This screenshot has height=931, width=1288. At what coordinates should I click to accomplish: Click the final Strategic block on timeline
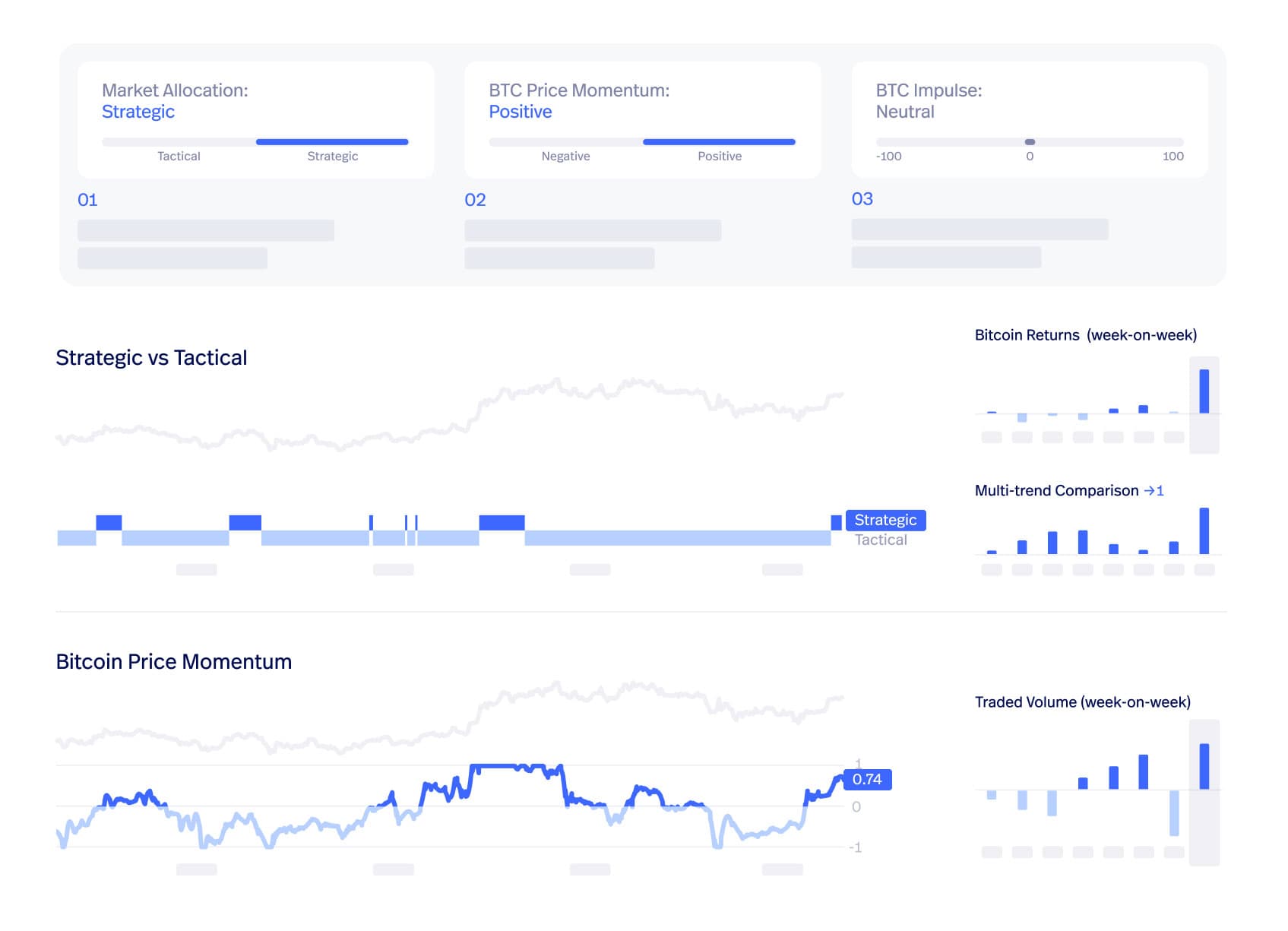tap(836, 522)
